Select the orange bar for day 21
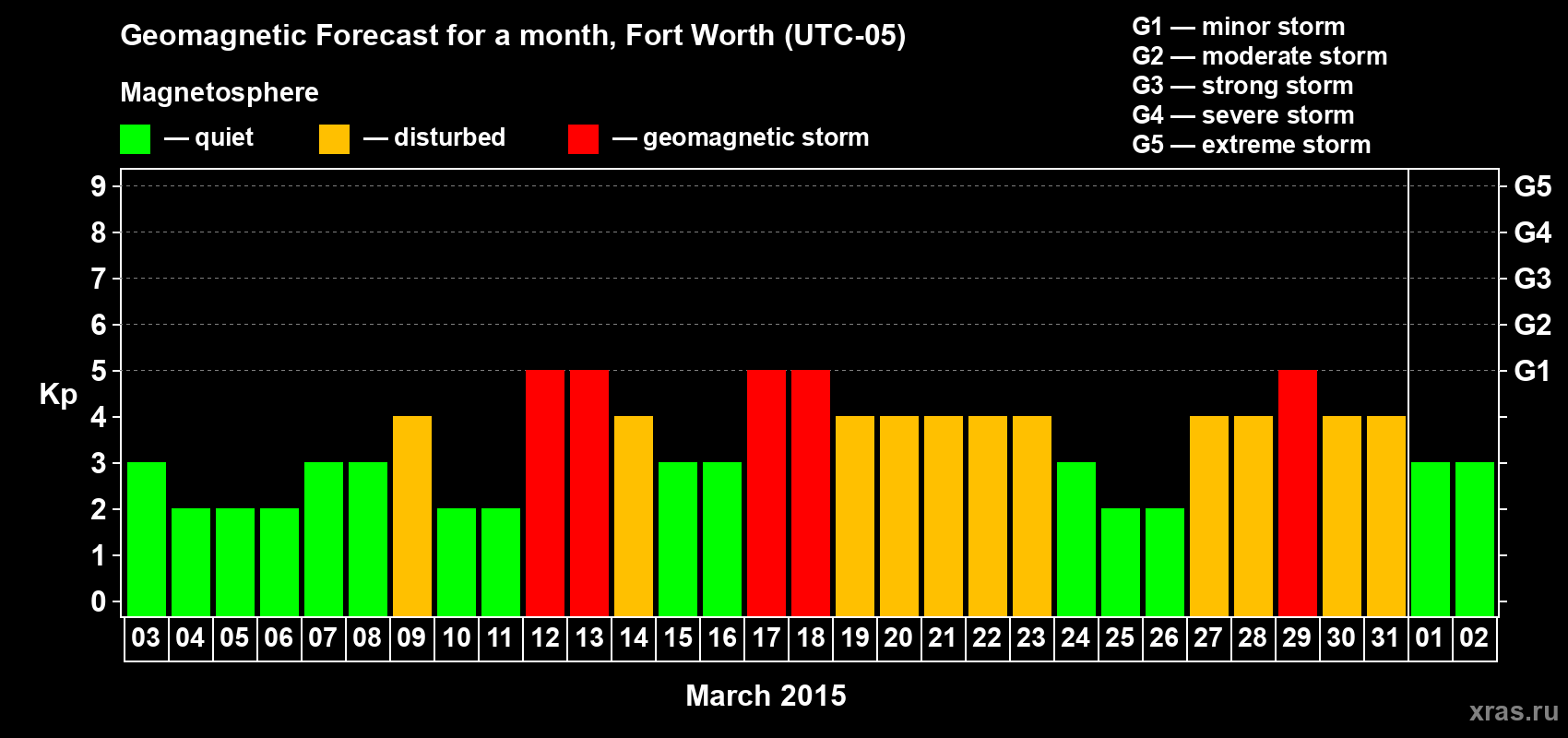 944,516
